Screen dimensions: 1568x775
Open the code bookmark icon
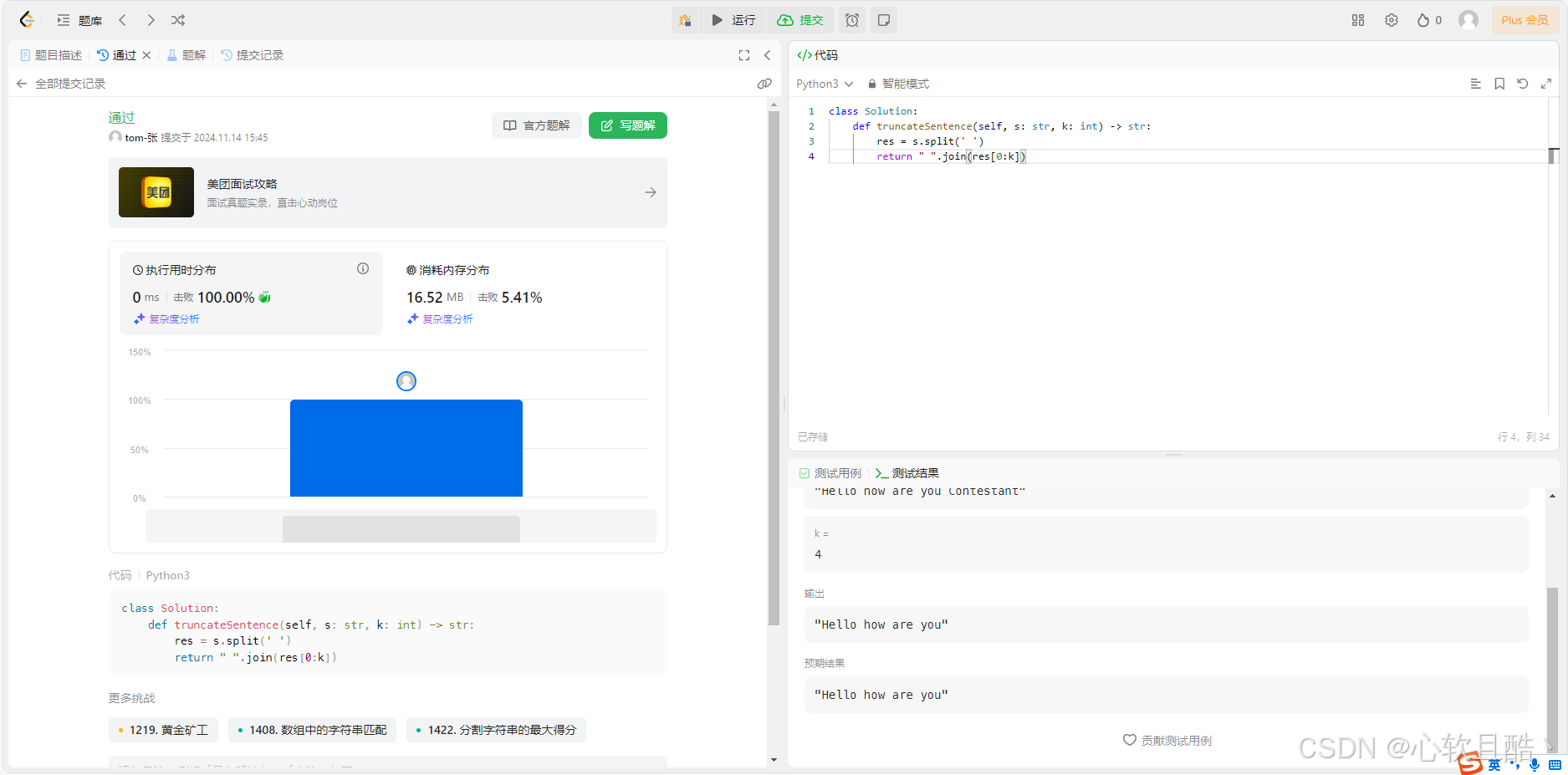(1499, 84)
